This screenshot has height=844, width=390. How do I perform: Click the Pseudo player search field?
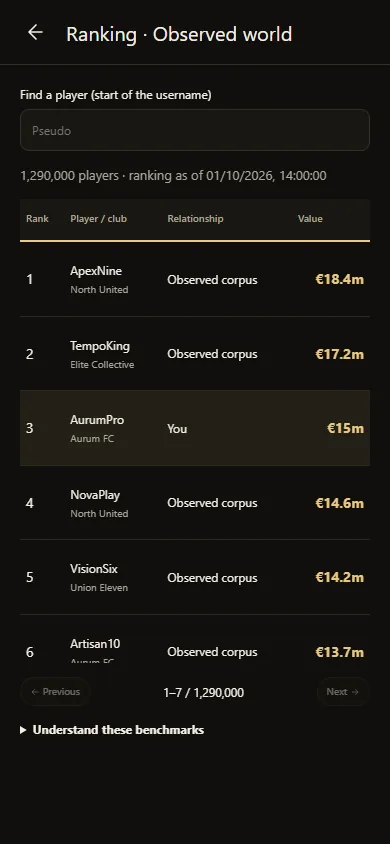click(195, 130)
